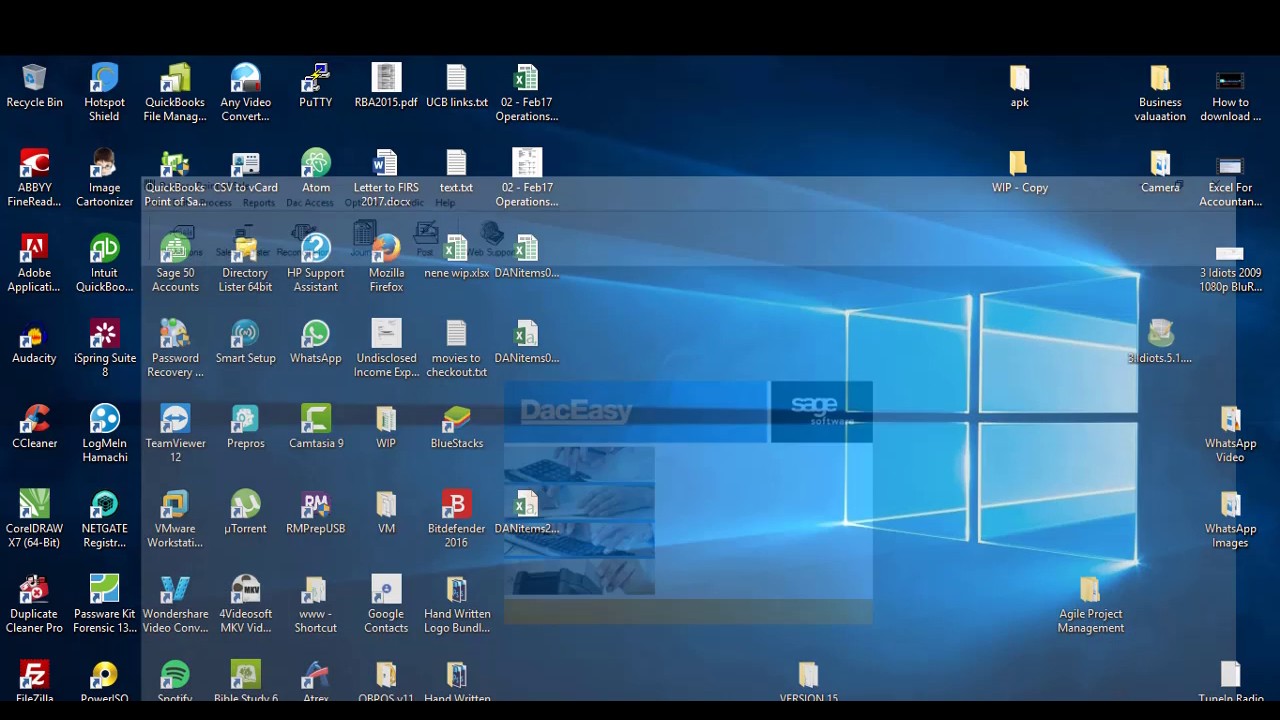Launch Hotspot Shield from the desktop
Screen dimensions: 1280x720
click(104, 92)
